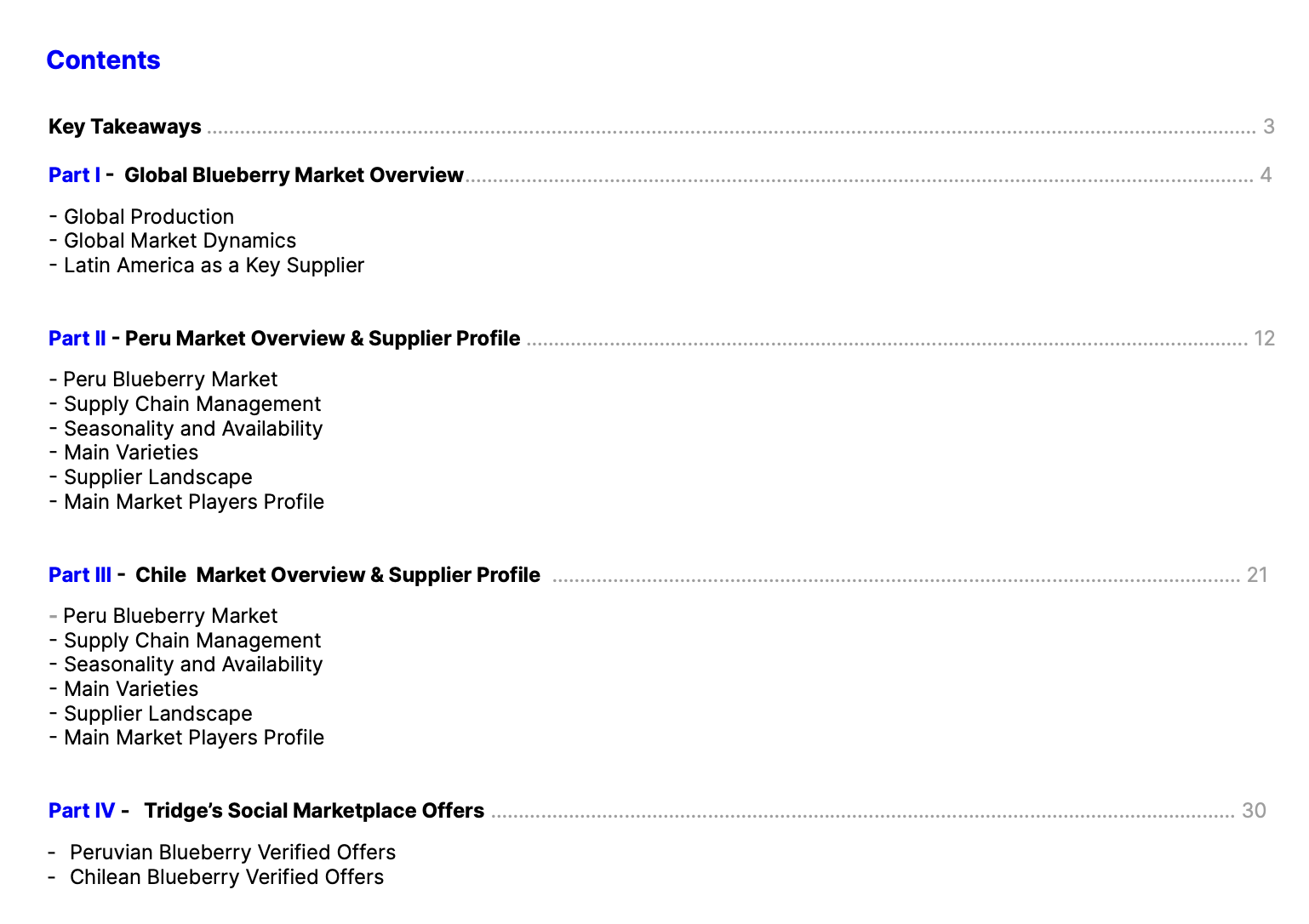Viewport: 1309px width, 924px height.
Task: Click page number 21 for Part III
Action: click(1257, 575)
